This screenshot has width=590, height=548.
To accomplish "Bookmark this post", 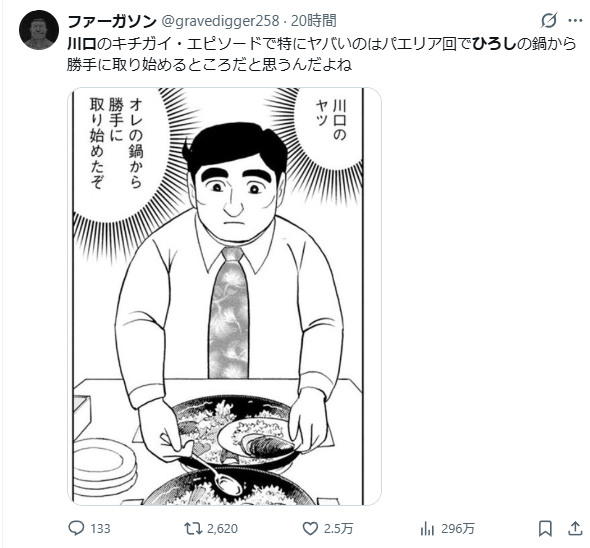I will pos(545,528).
